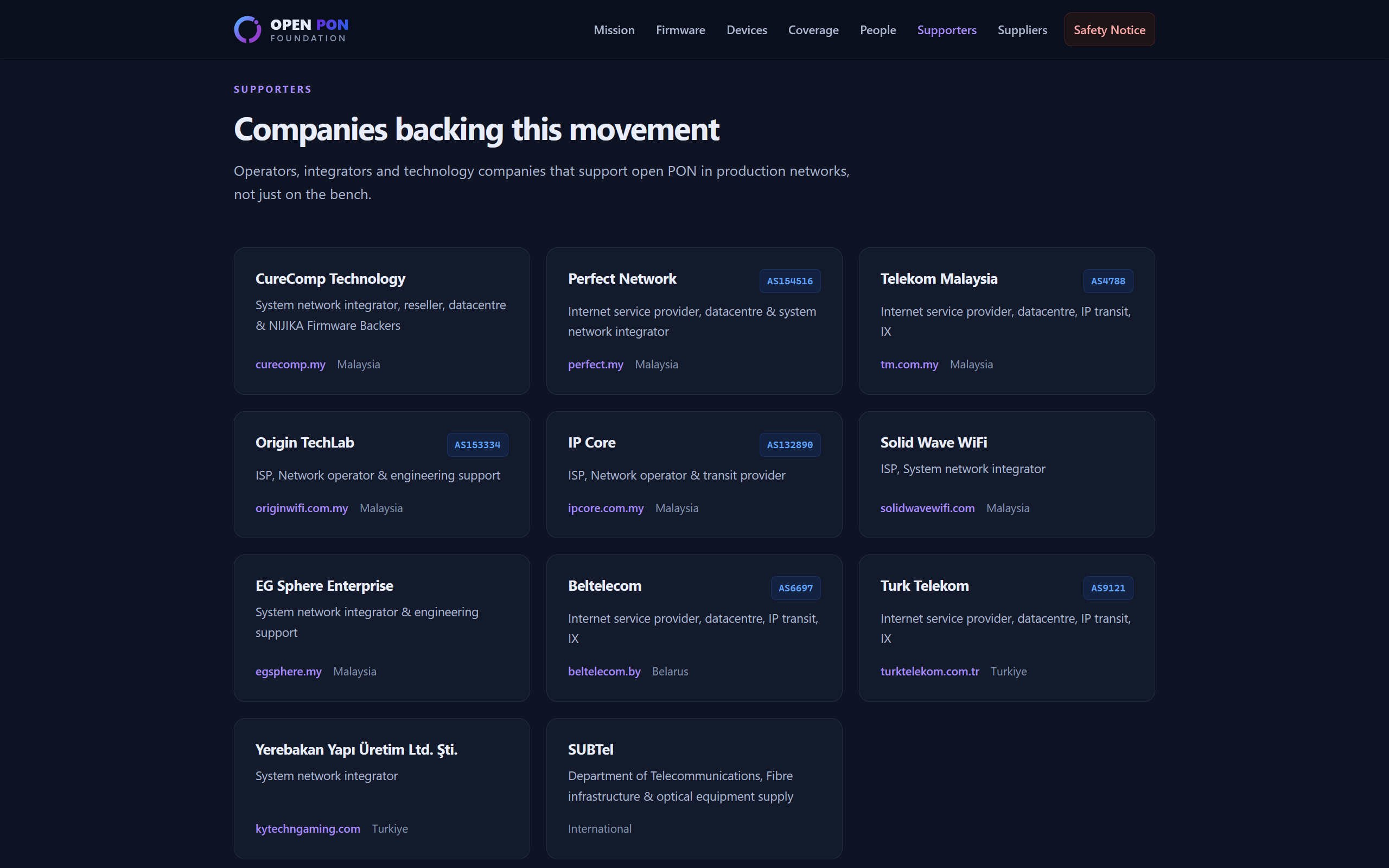Click the AS154516 badge on Perfect Network

[x=789, y=280]
